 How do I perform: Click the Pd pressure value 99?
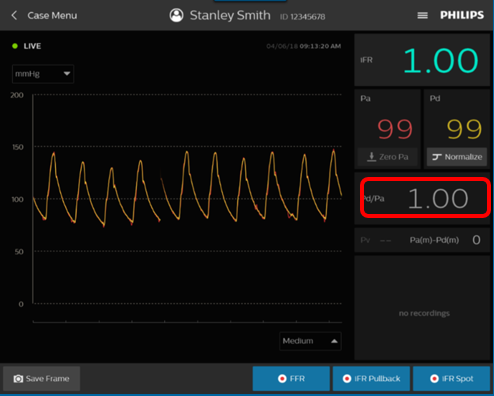[x=464, y=129]
